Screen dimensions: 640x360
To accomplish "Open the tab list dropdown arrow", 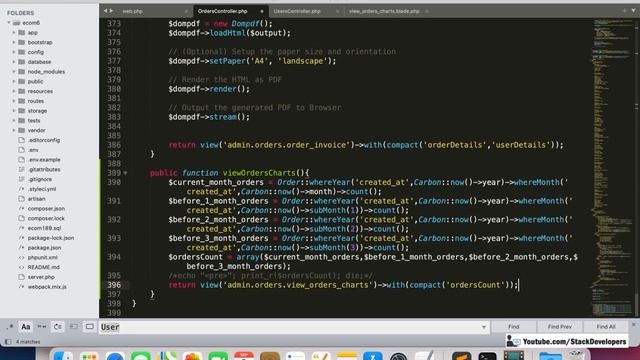I will (633, 11).
